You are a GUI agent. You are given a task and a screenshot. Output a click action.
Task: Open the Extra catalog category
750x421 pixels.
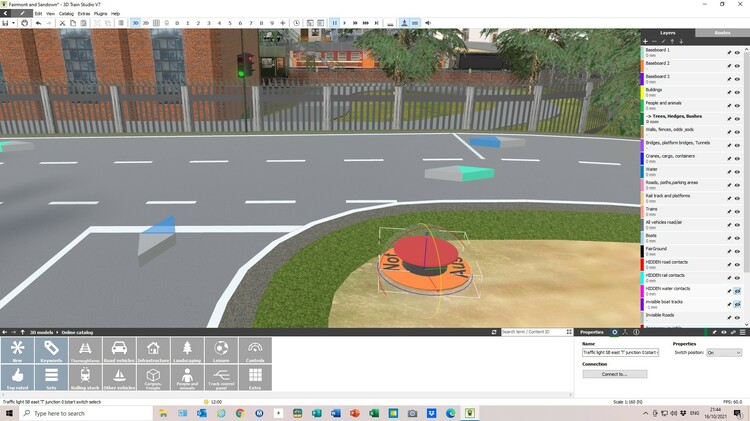point(255,377)
